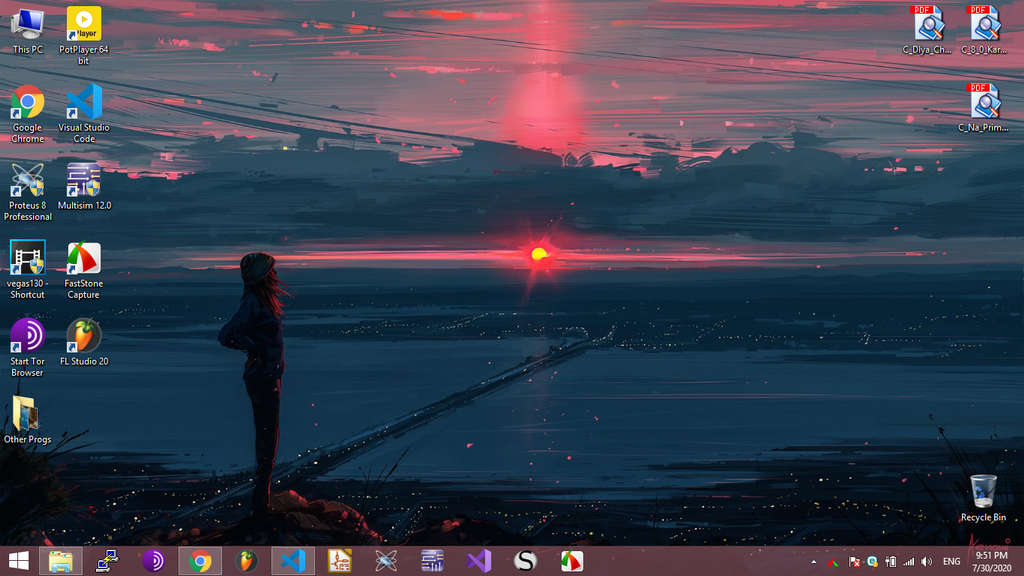Open yellow circuit schematic app in taskbar
This screenshot has height=576, width=1024.
point(340,561)
